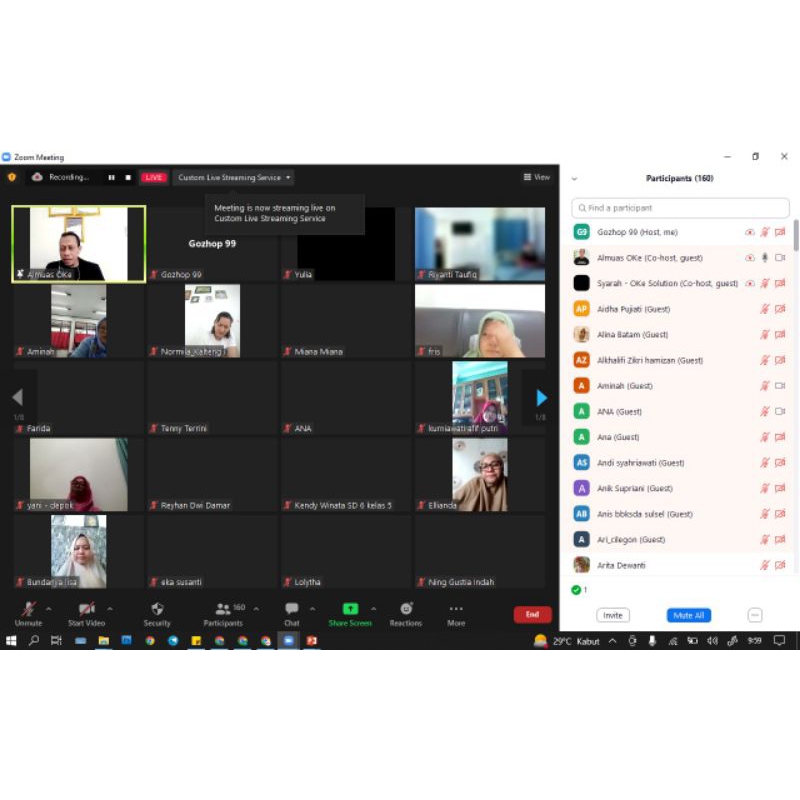Open the Chat panel
Image resolution: width=800 pixels, height=800 pixels.
coord(291,610)
